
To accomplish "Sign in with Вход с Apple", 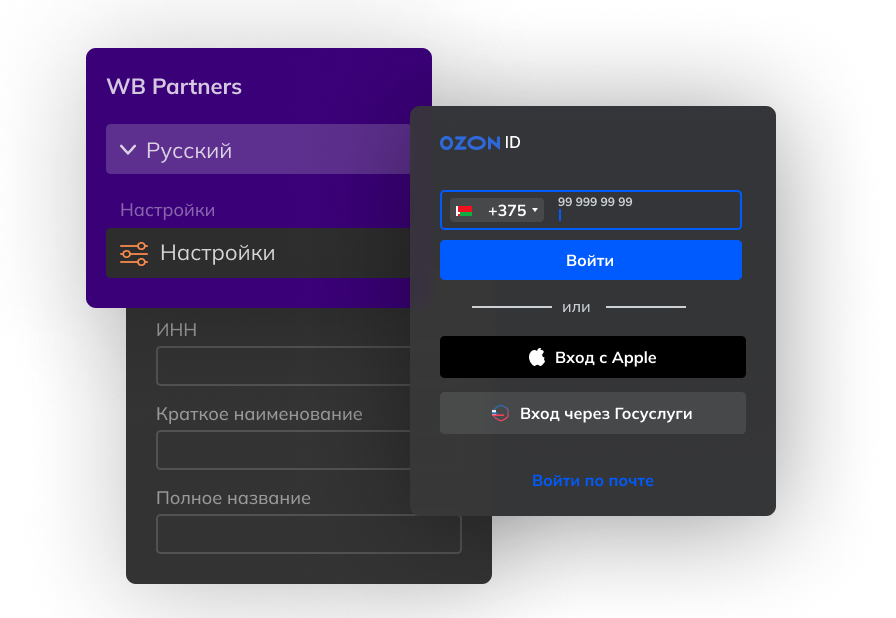I will 592,357.
